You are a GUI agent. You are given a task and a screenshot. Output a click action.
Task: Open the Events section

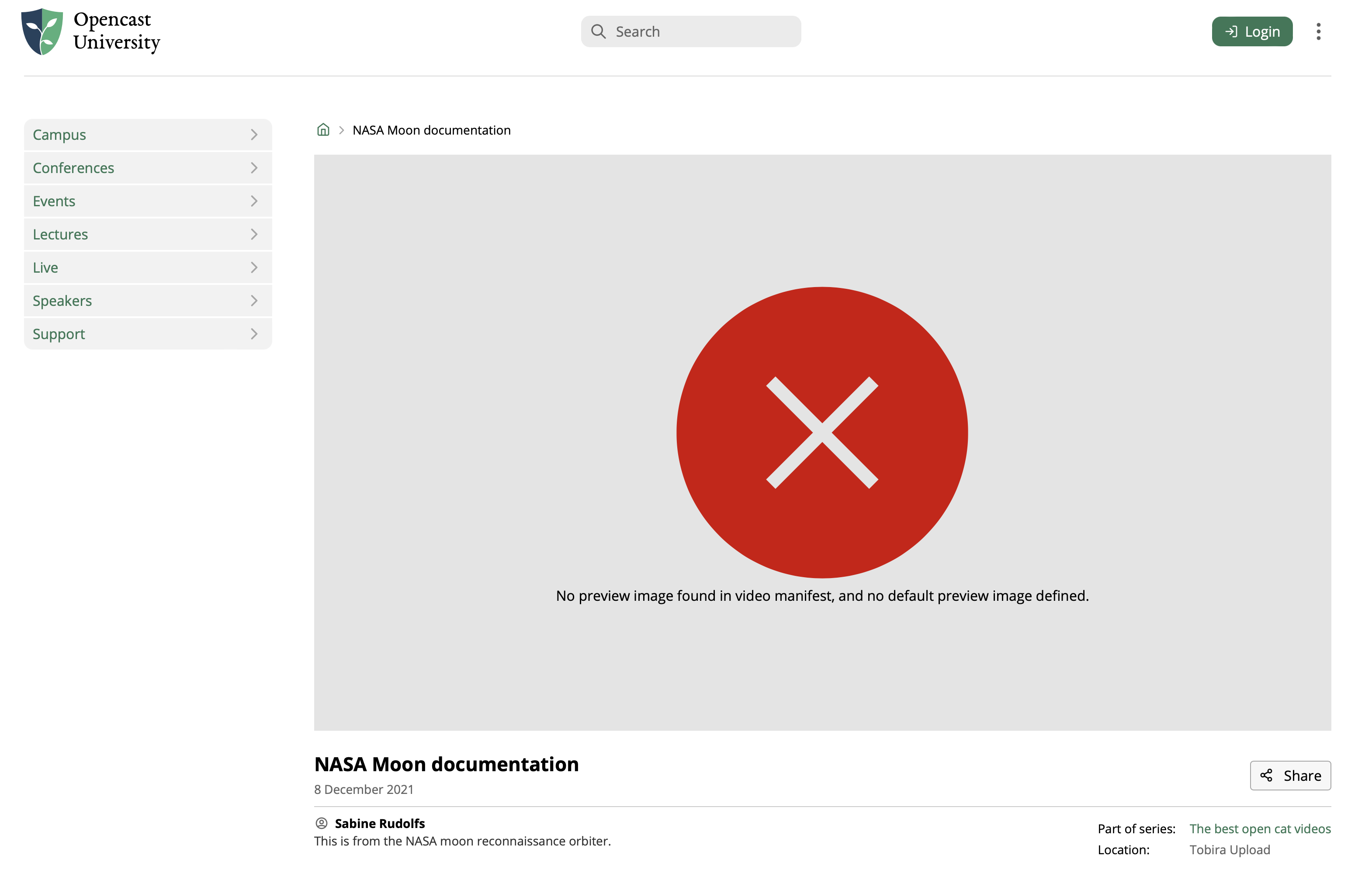coord(54,201)
